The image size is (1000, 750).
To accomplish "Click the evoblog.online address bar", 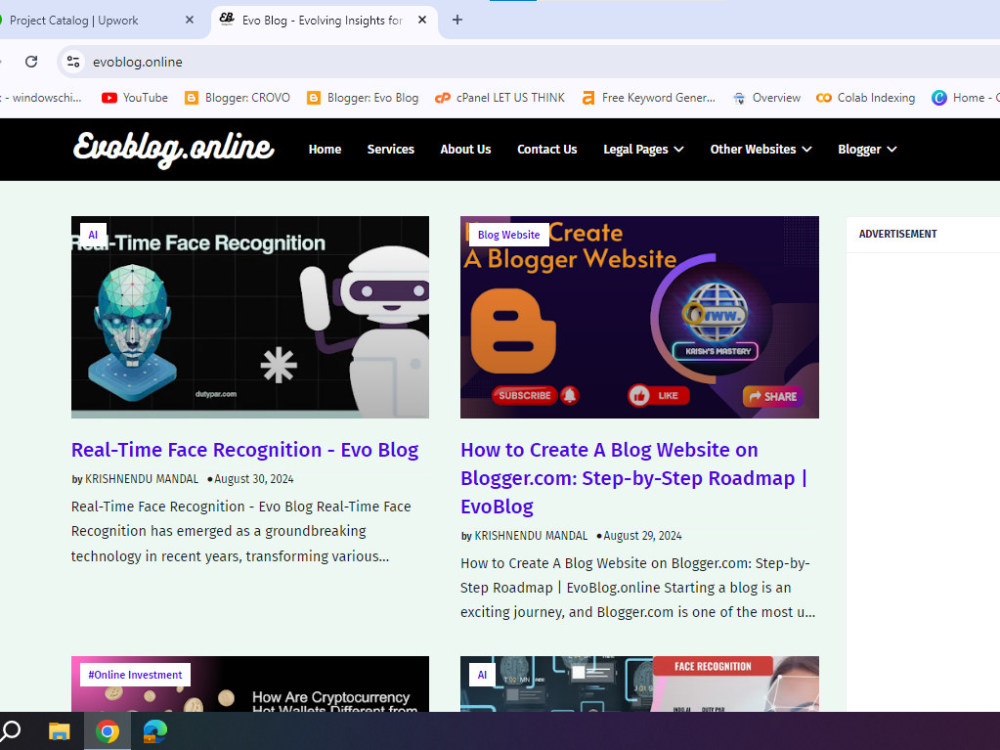I will 529,62.
